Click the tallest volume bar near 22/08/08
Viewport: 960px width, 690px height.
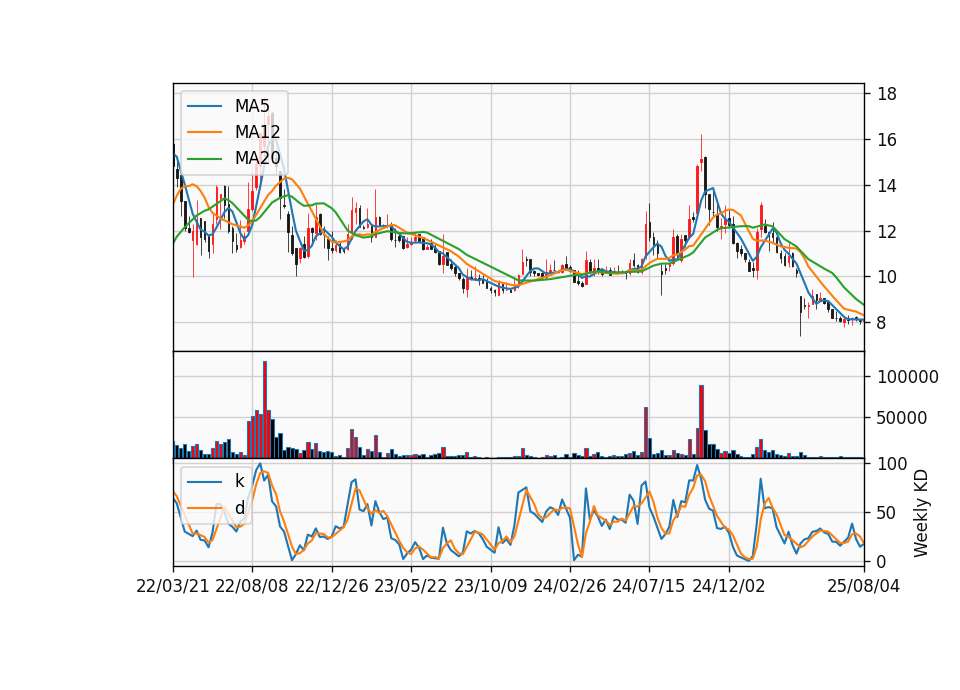point(264,410)
